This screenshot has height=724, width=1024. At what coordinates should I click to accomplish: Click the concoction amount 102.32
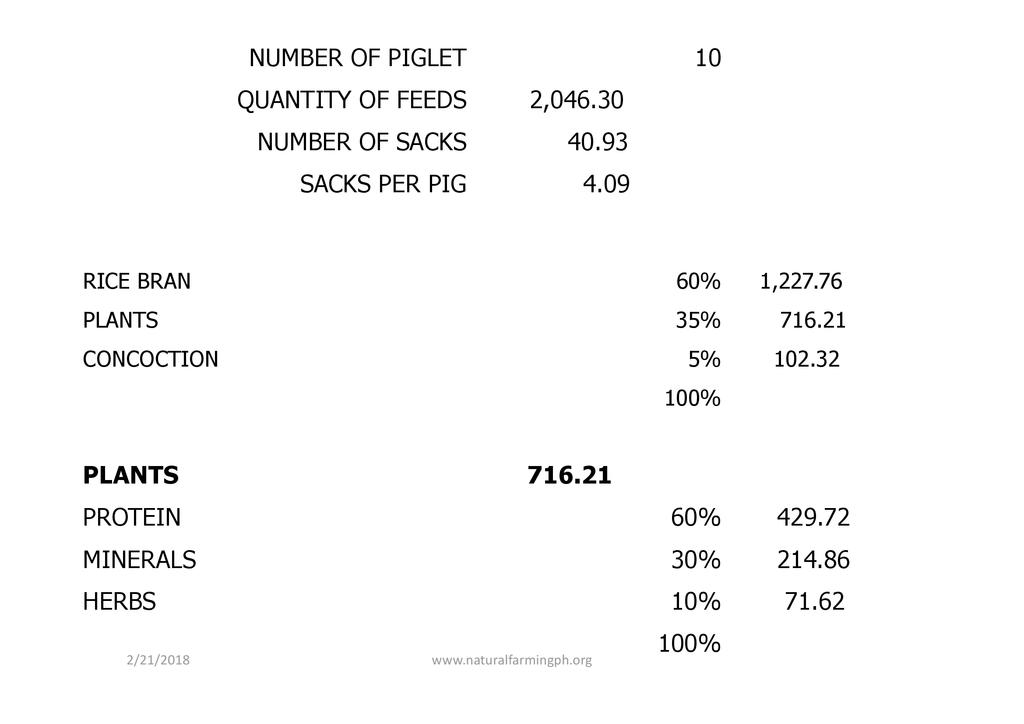806,359
